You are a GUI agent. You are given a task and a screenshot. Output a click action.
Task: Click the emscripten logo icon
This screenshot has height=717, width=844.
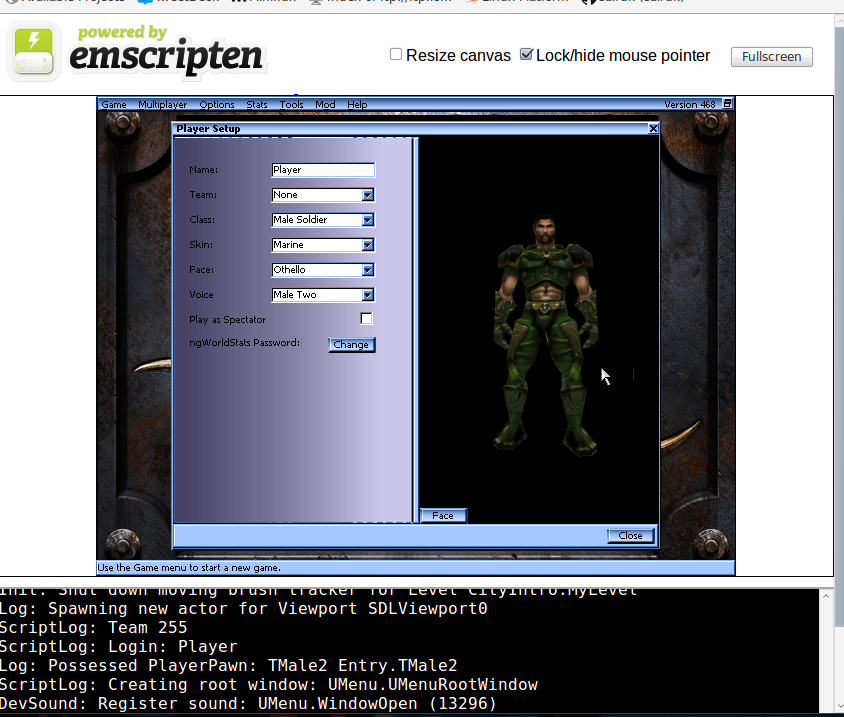(x=33, y=50)
